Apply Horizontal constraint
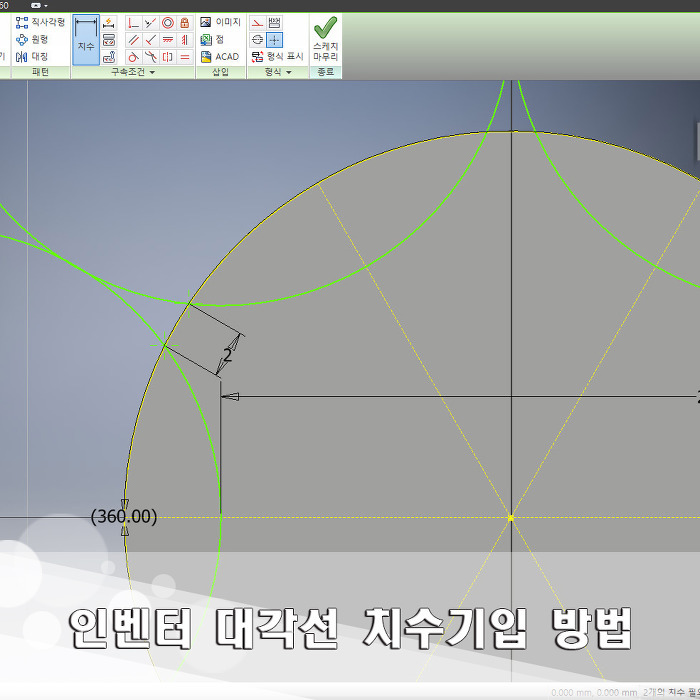This screenshot has width=700, height=700. 168,40
